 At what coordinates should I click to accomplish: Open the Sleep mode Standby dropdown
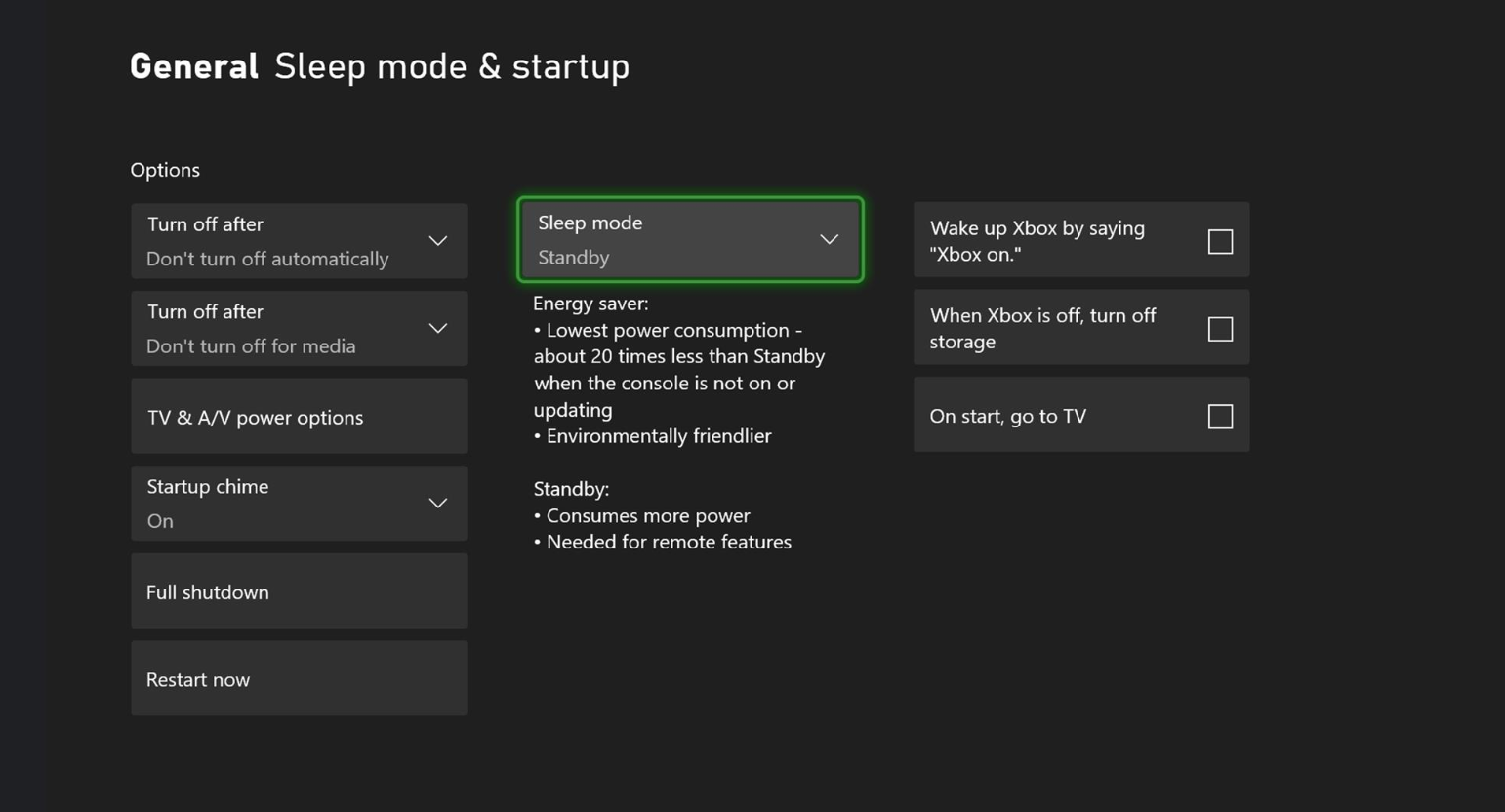[690, 239]
